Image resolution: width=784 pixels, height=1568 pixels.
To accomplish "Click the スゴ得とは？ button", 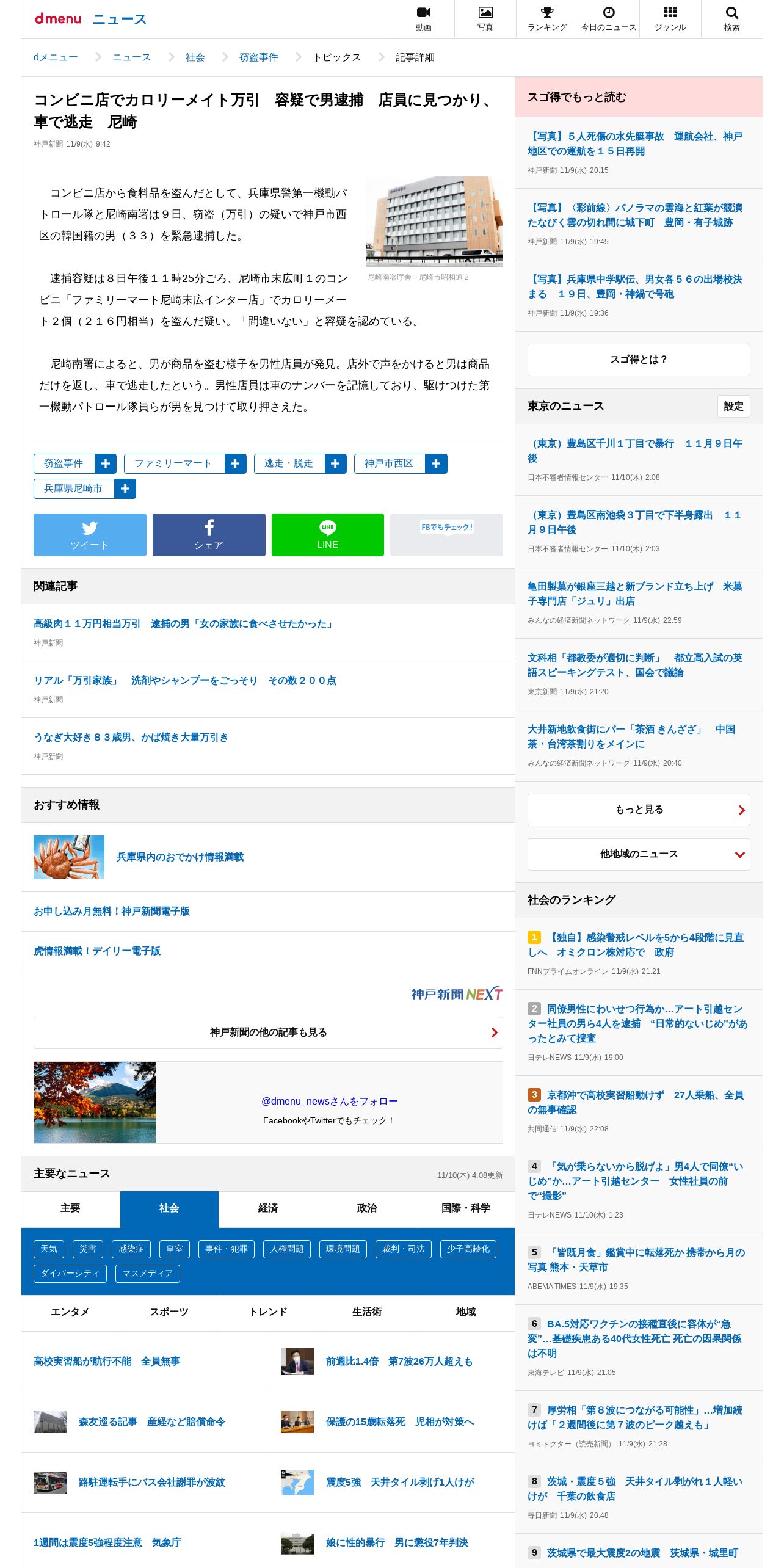I will tap(639, 360).
